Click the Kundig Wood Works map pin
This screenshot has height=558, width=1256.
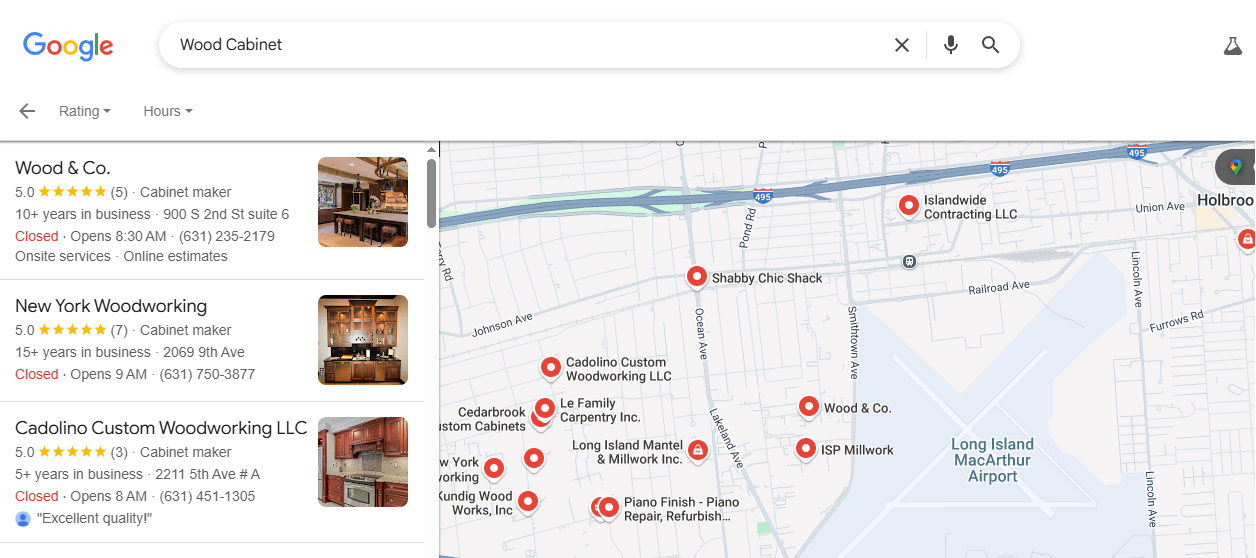click(527, 502)
